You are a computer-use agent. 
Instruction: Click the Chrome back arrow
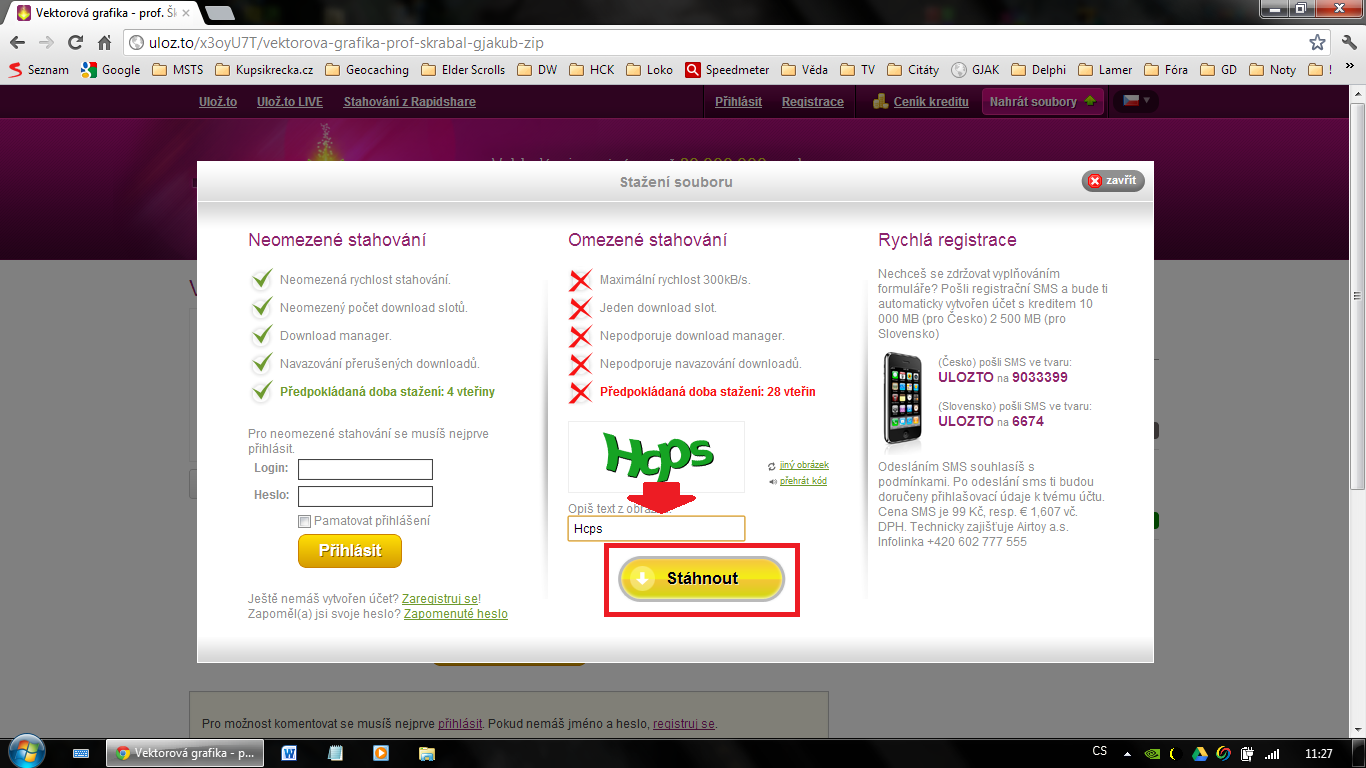click(x=17, y=43)
